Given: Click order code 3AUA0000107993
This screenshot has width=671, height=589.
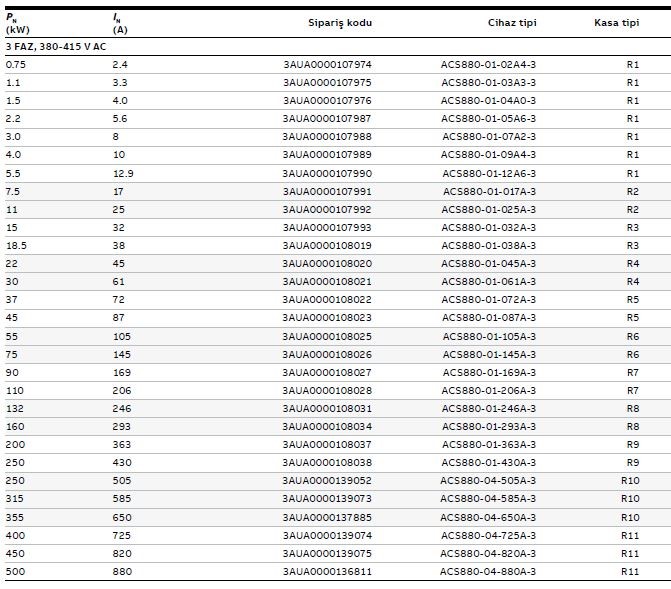Looking at the screenshot, I should (x=327, y=227).
